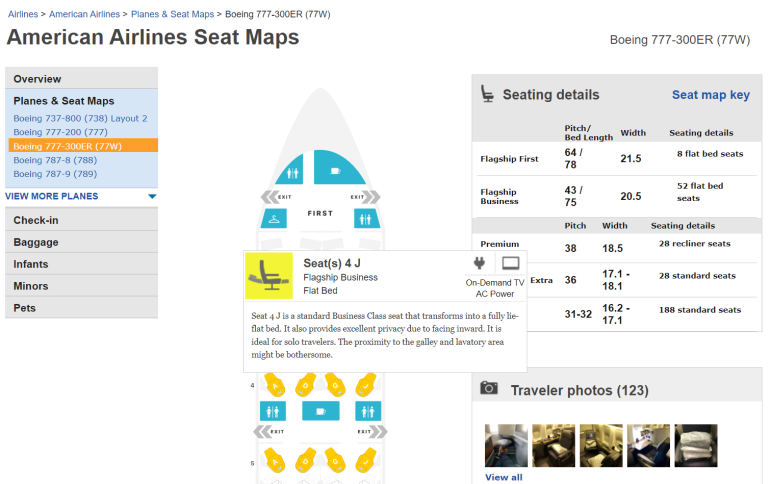Click the closet hanger icon near First
This screenshot has width=770, height=484.
tap(273, 217)
